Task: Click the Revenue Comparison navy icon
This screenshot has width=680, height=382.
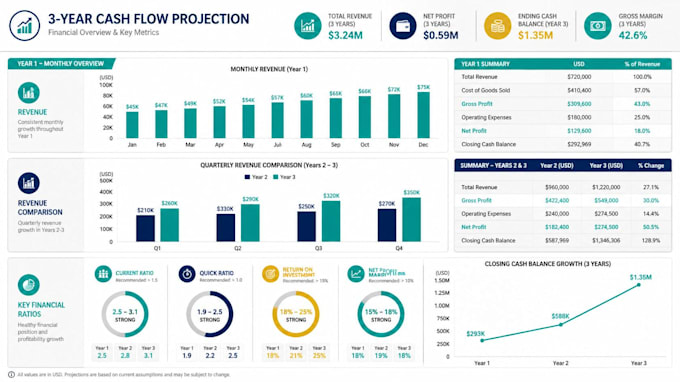Action: coord(29,183)
